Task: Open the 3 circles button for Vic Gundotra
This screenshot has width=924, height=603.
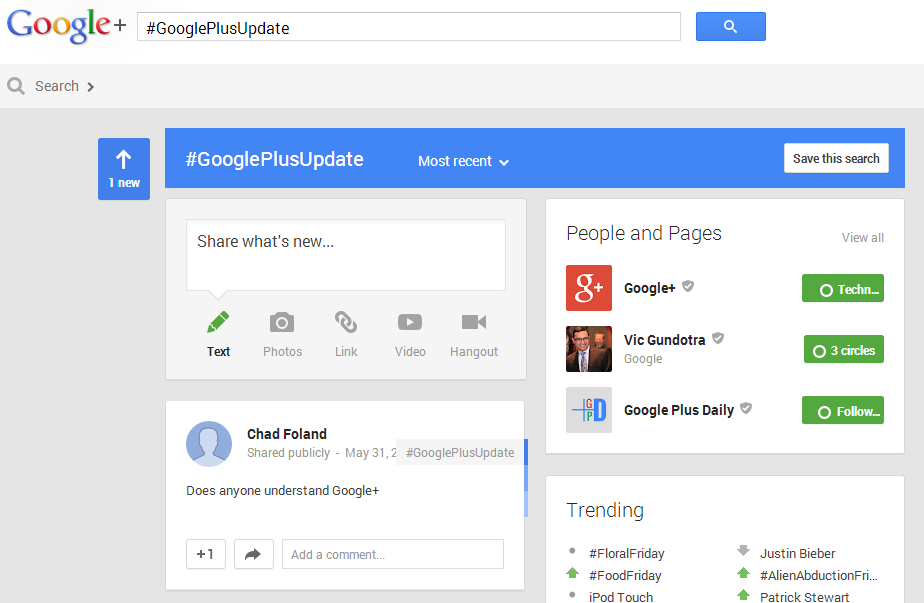Action: point(844,350)
